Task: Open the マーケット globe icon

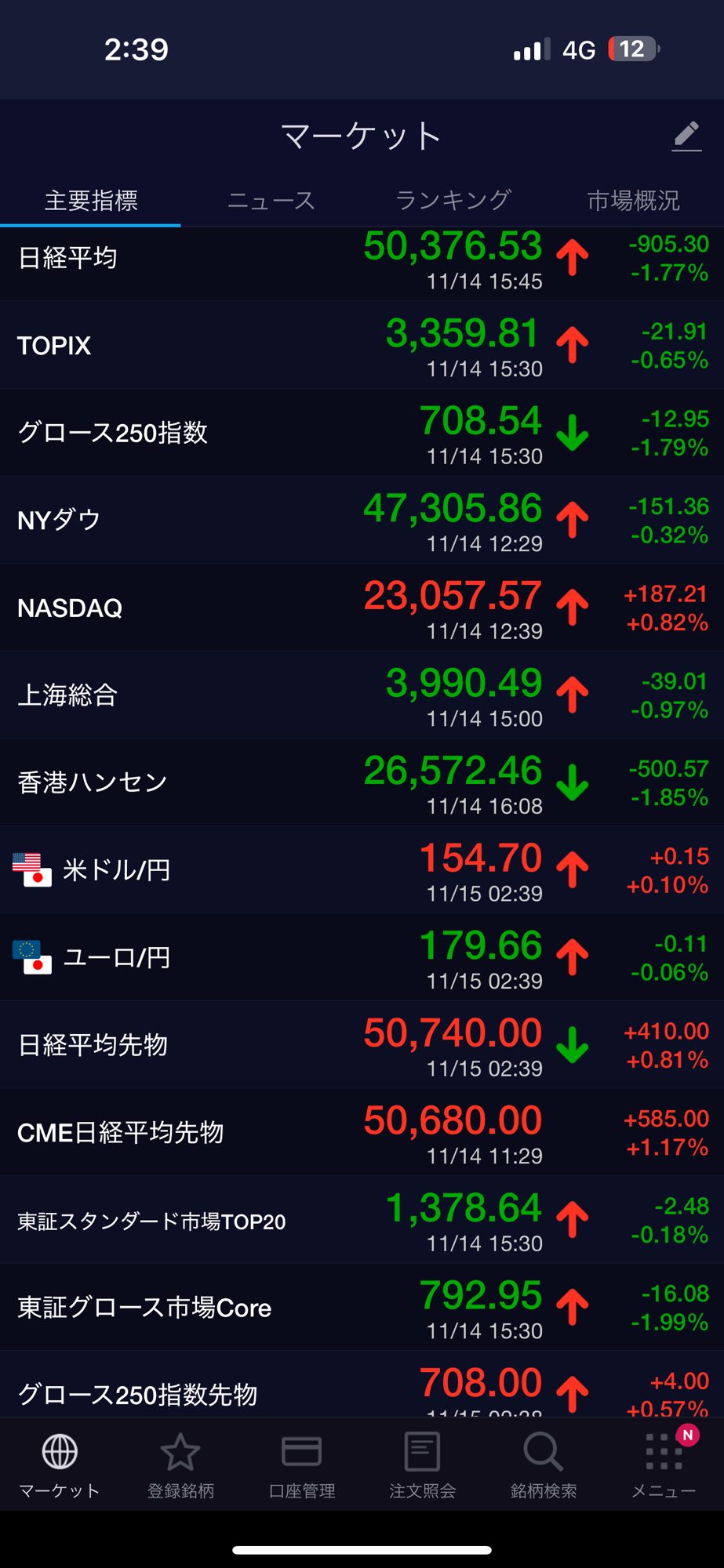Action: [x=60, y=1452]
